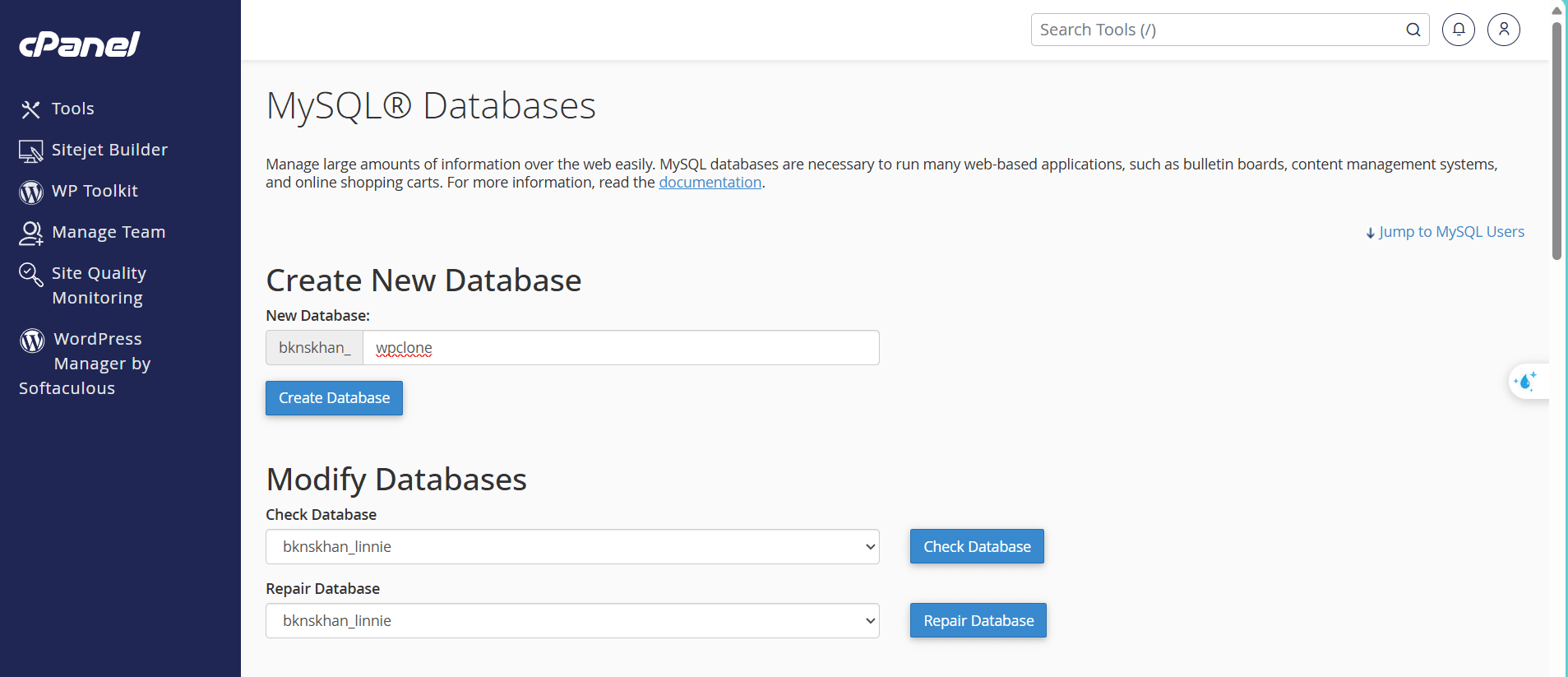Click the Repair Database field label
Screen dimensions: 1568x677
pyautogui.click(x=323, y=589)
